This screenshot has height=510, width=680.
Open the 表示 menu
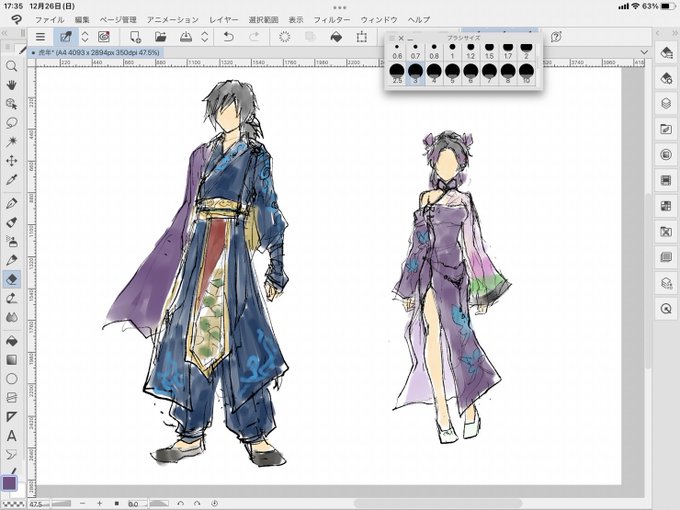(x=296, y=20)
